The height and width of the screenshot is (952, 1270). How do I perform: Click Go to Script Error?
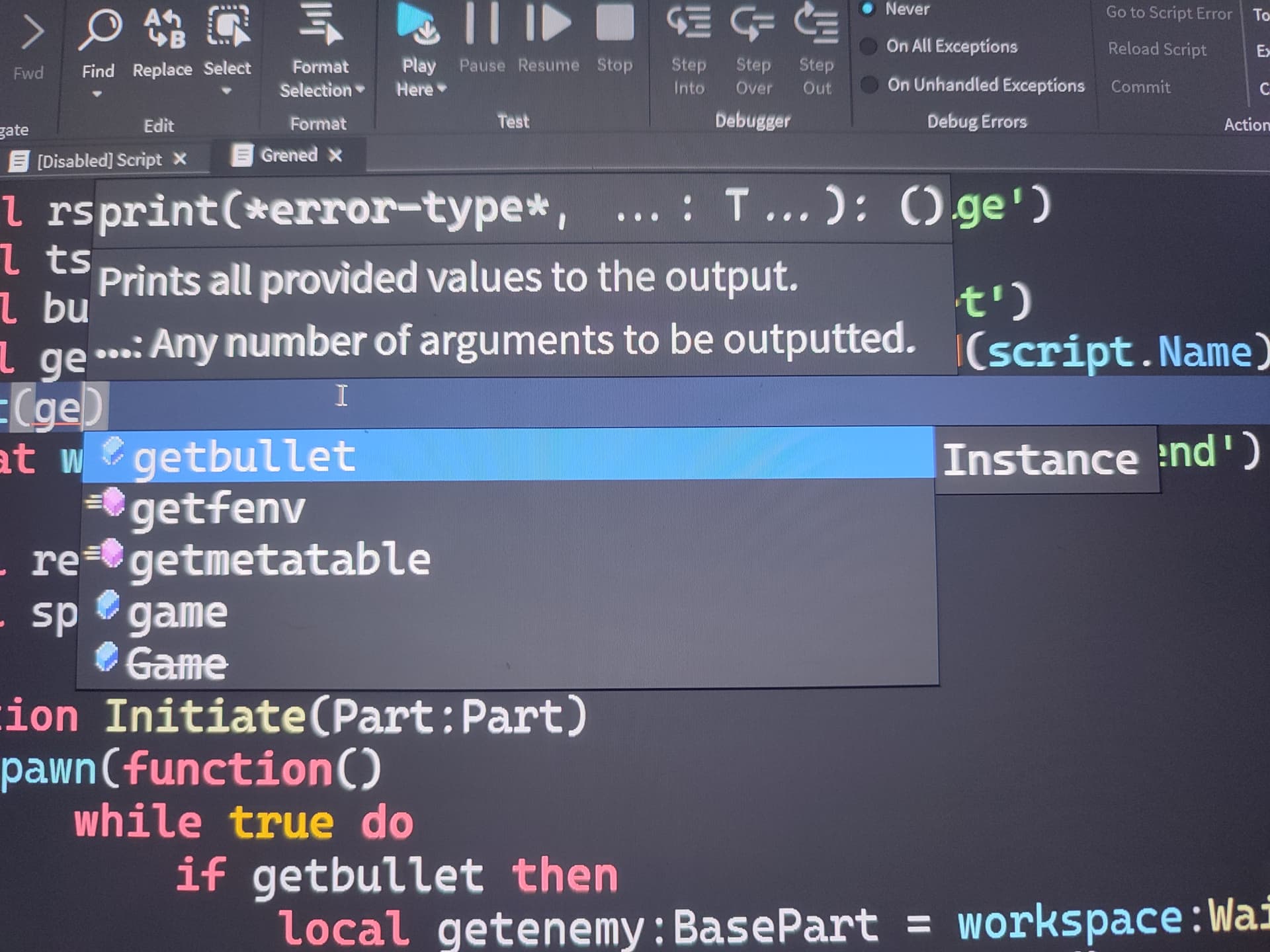pyautogui.click(x=1168, y=13)
